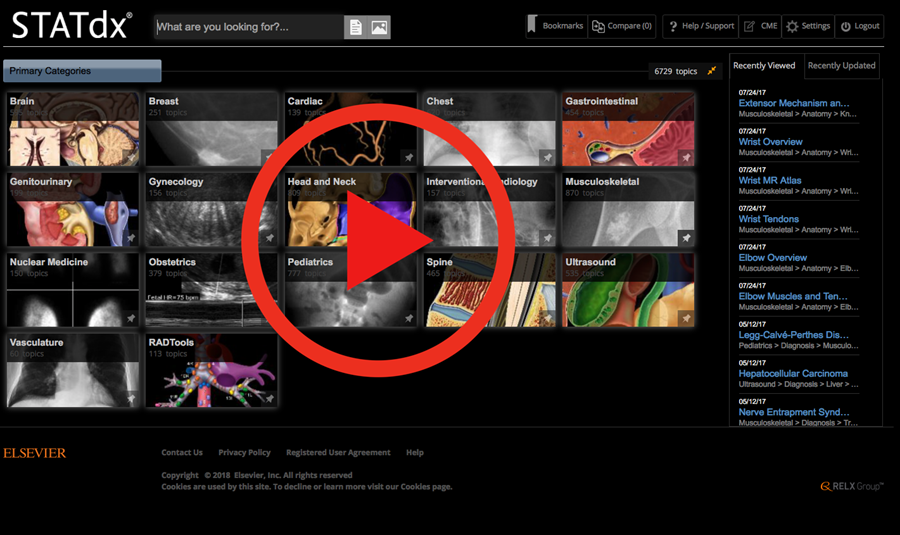
Task: Pin the Gastrointestinal category tile
Action: coord(686,157)
